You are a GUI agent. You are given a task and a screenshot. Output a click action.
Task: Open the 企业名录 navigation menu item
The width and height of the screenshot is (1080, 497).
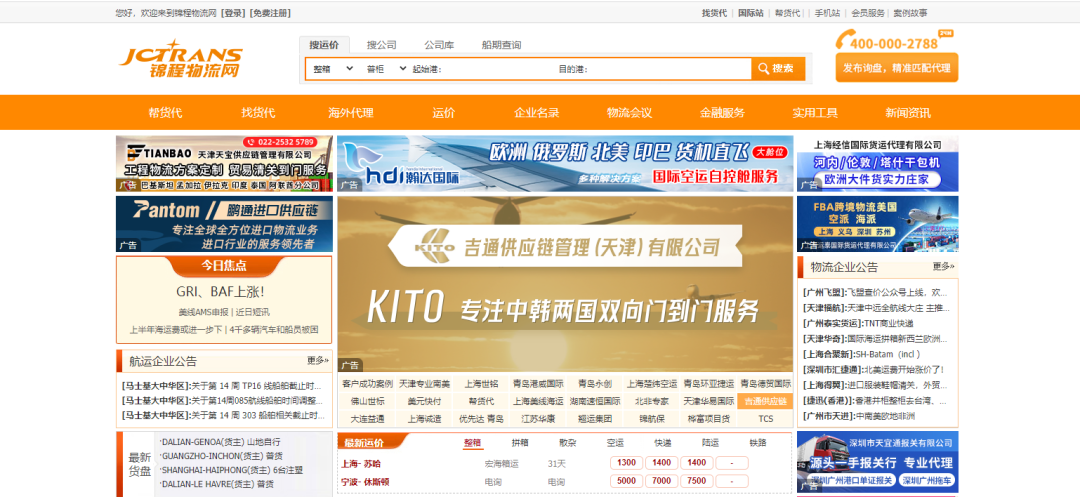pyautogui.click(x=537, y=113)
